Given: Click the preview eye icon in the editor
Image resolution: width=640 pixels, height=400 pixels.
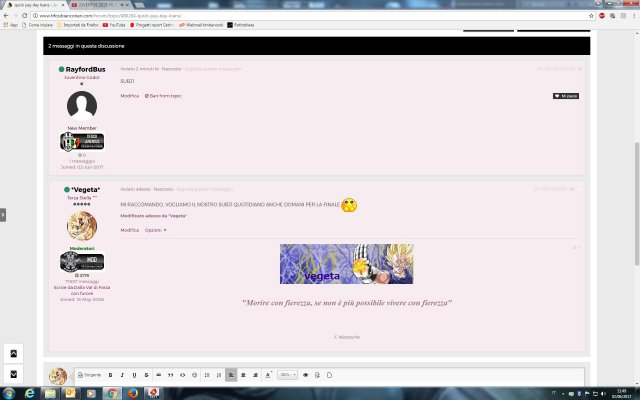Looking at the screenshot, I should pyautogui.click(x=305, y=375).
